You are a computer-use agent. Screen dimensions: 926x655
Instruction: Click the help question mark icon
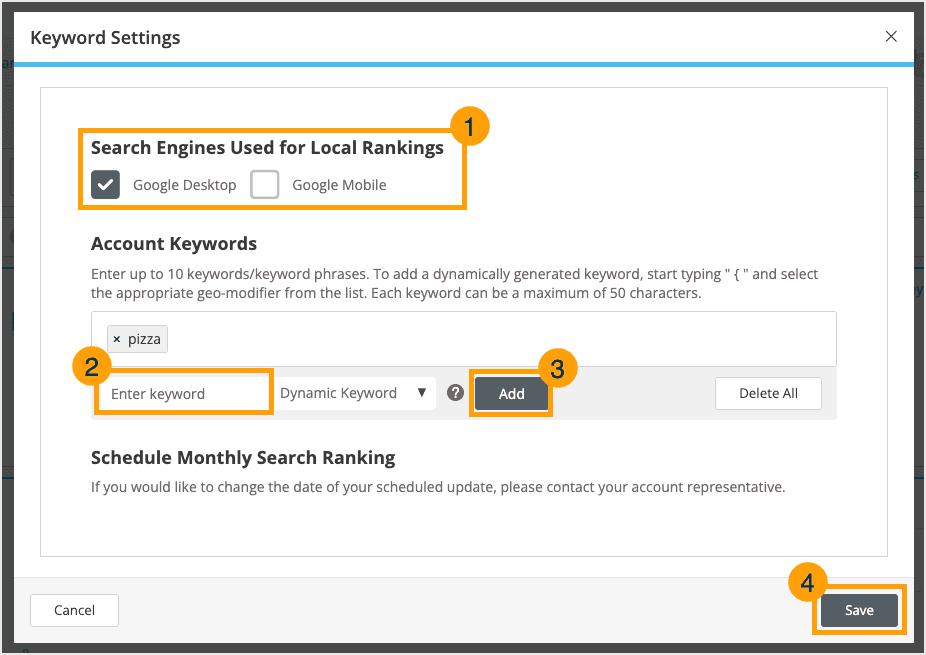pos(455,392)
